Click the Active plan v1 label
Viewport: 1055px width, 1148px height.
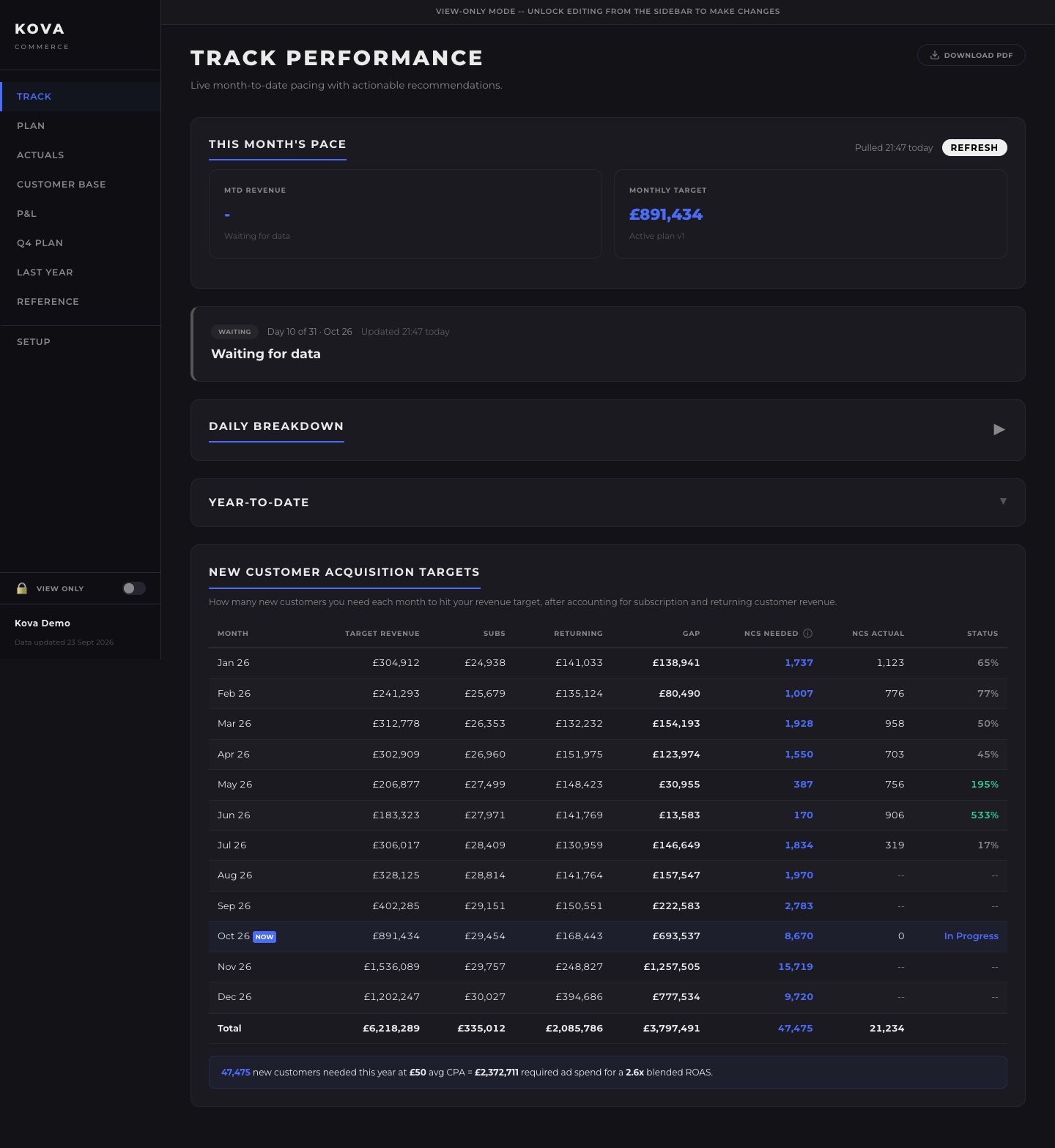coord(657,236)
